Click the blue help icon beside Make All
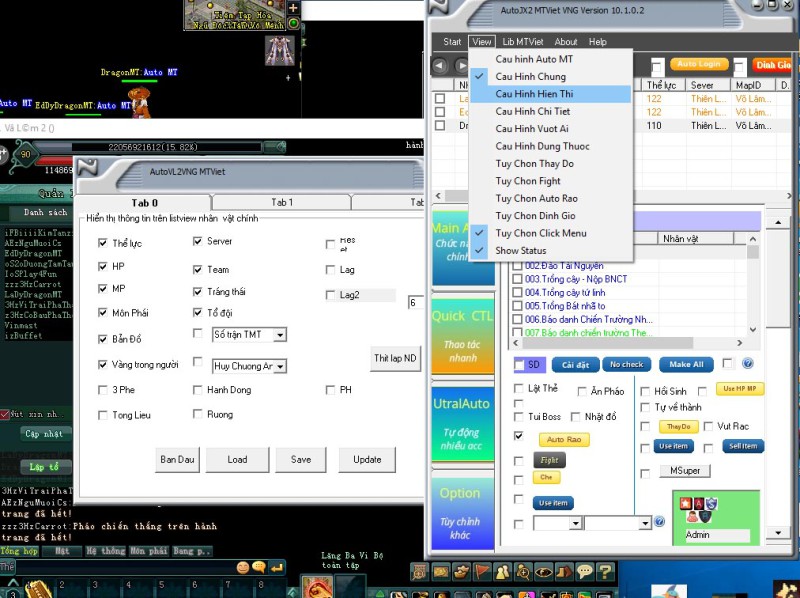 pyautogui.click(x=747, y=364)
